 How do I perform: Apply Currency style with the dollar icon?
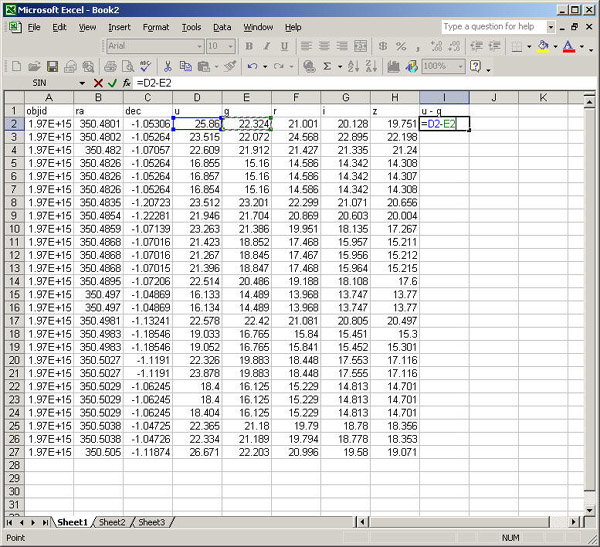coord(382,46)
